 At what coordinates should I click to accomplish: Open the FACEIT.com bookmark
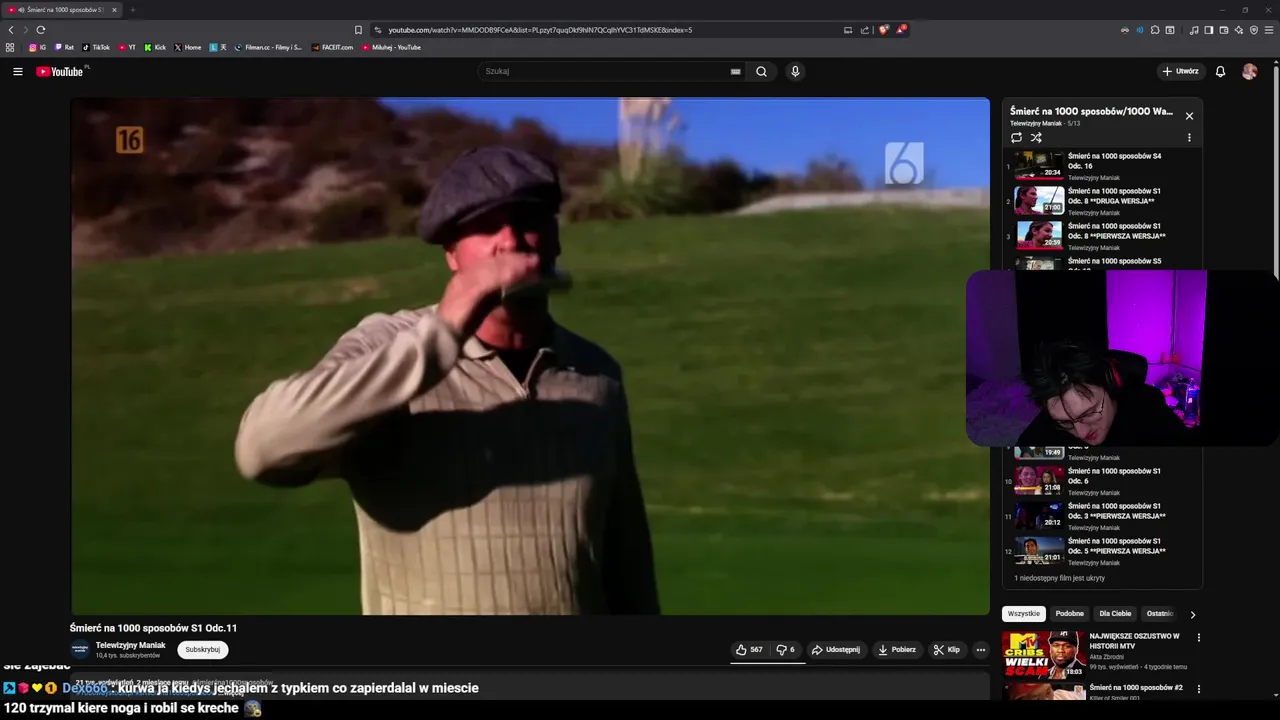pyautogui.click(x=333, y=47)
